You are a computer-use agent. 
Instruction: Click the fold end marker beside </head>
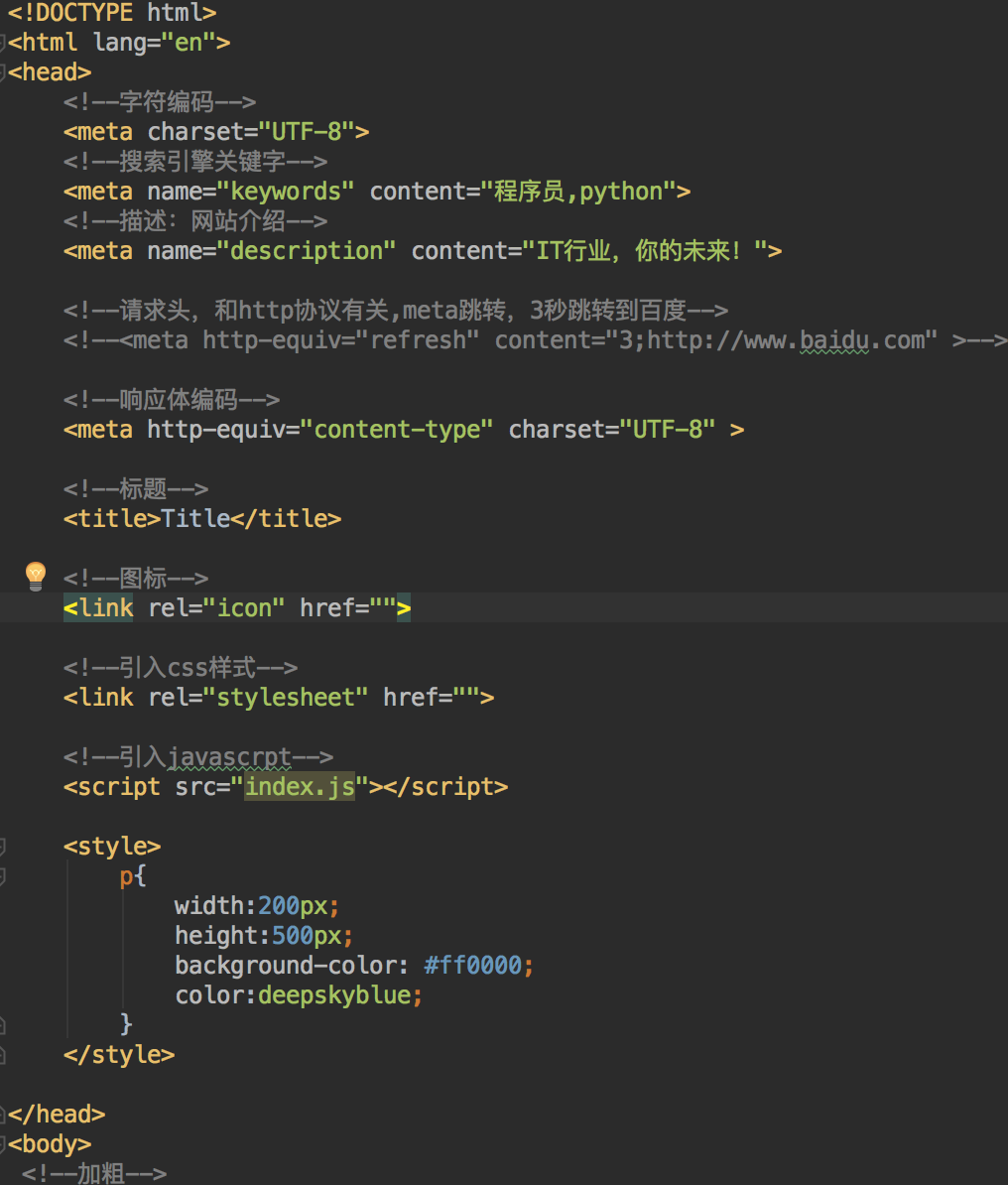pos(2,1115)
